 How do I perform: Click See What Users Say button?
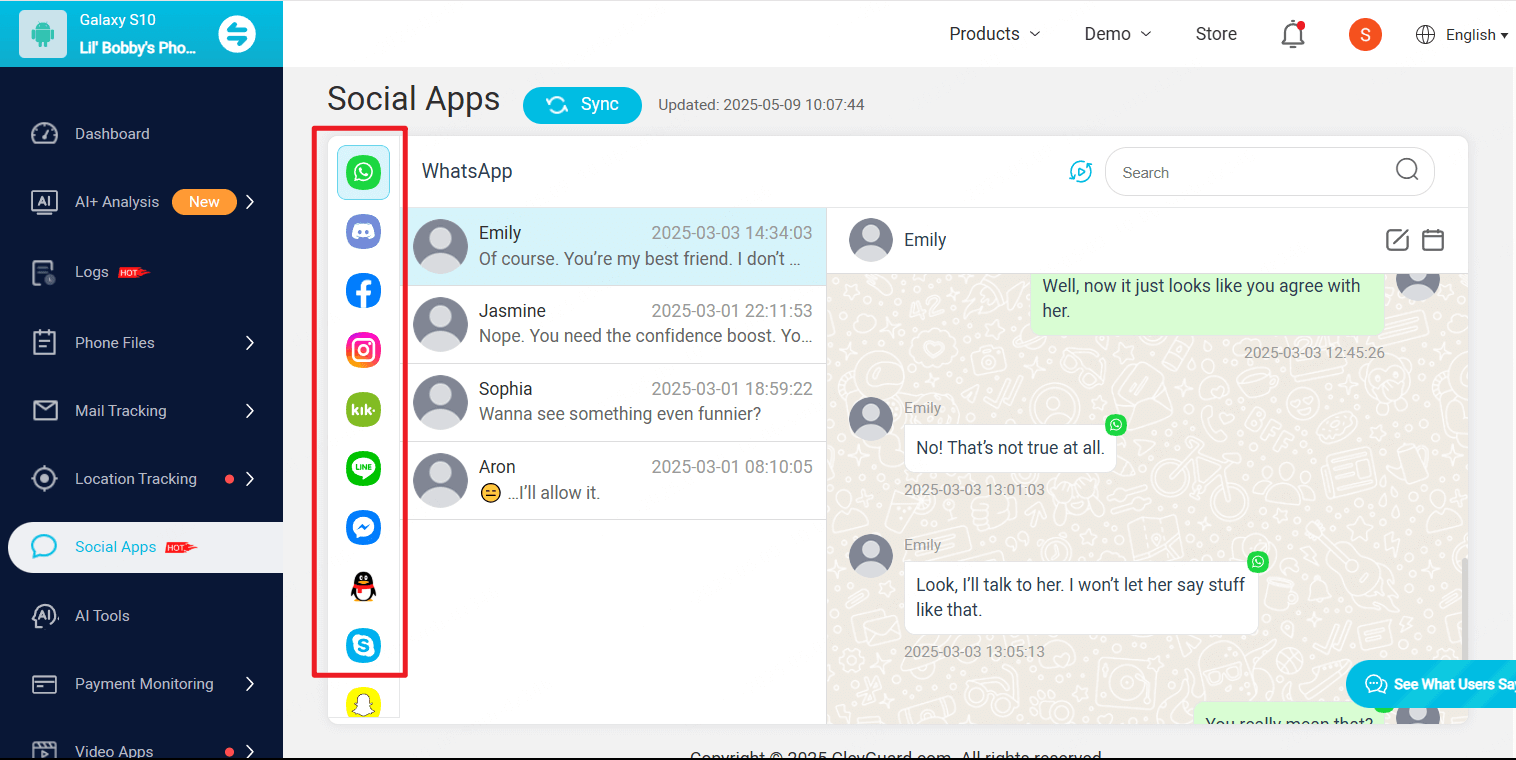point(1432,684)
